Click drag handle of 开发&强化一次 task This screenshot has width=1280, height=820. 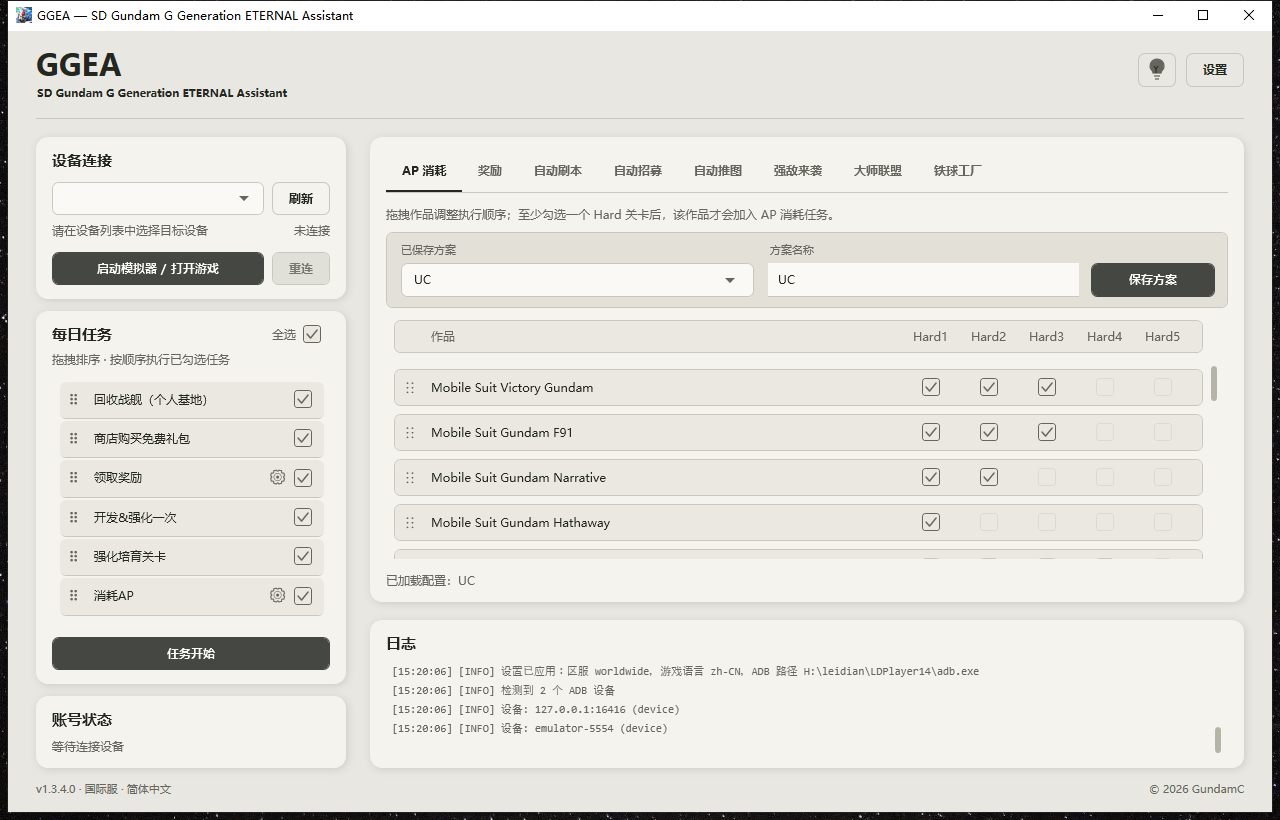pyautogui.click(x=73, y=518)
